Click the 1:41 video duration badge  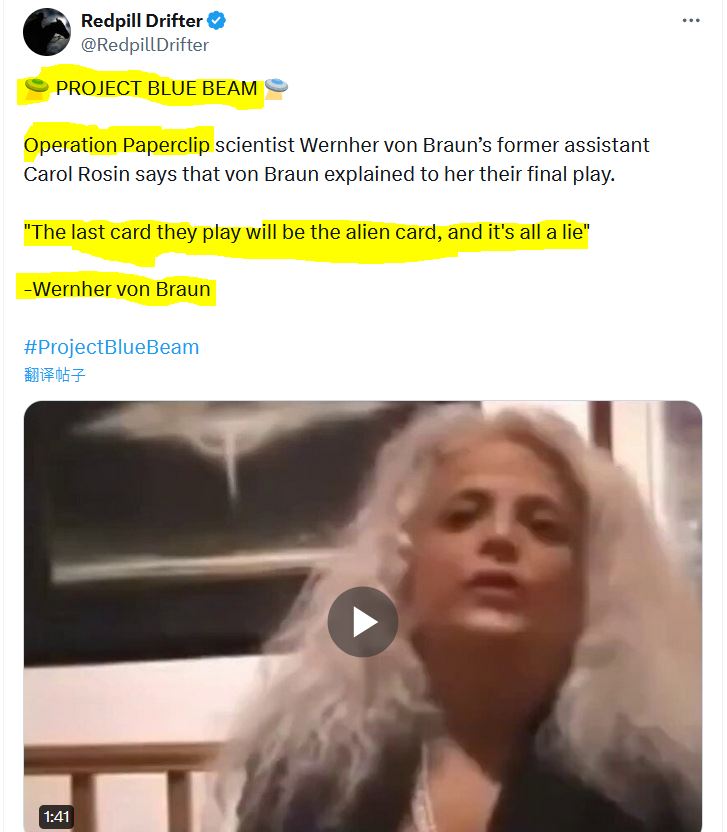click(x=56, y=816)
